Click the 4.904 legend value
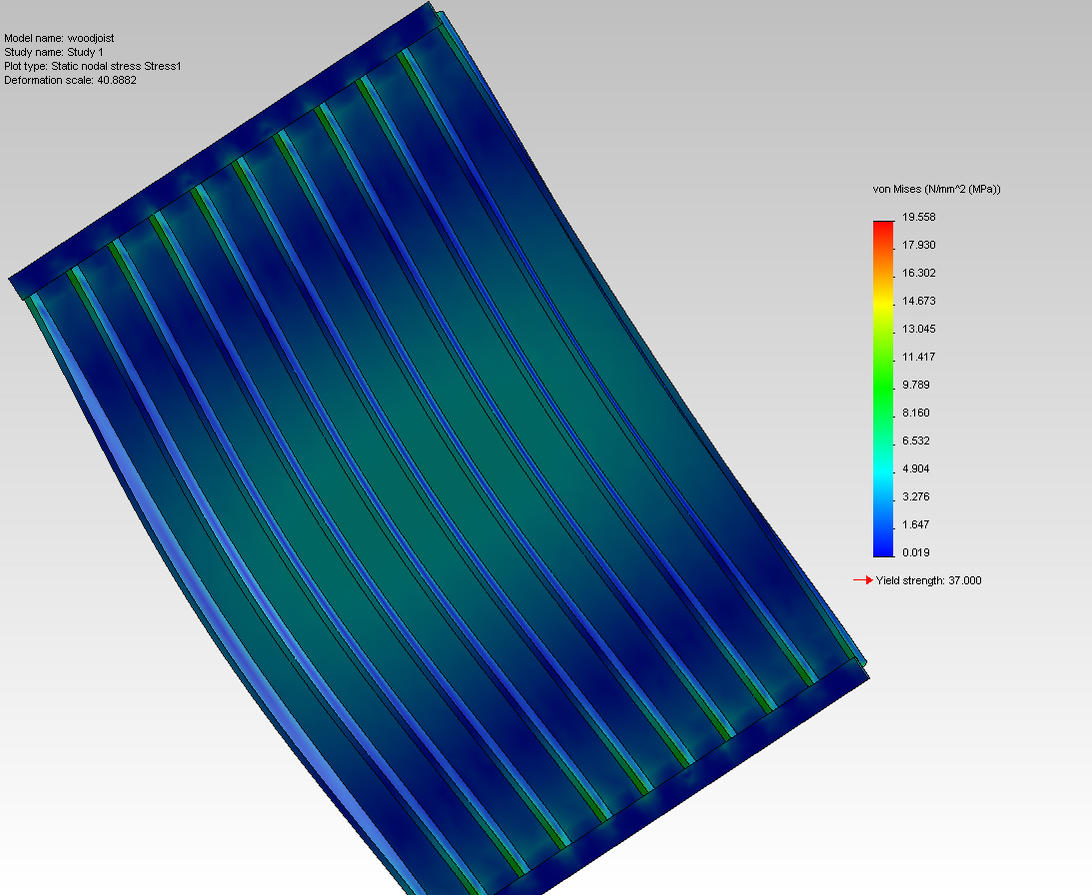The image size is (1092, 895). pyautogui.click(x=916, y=469)
